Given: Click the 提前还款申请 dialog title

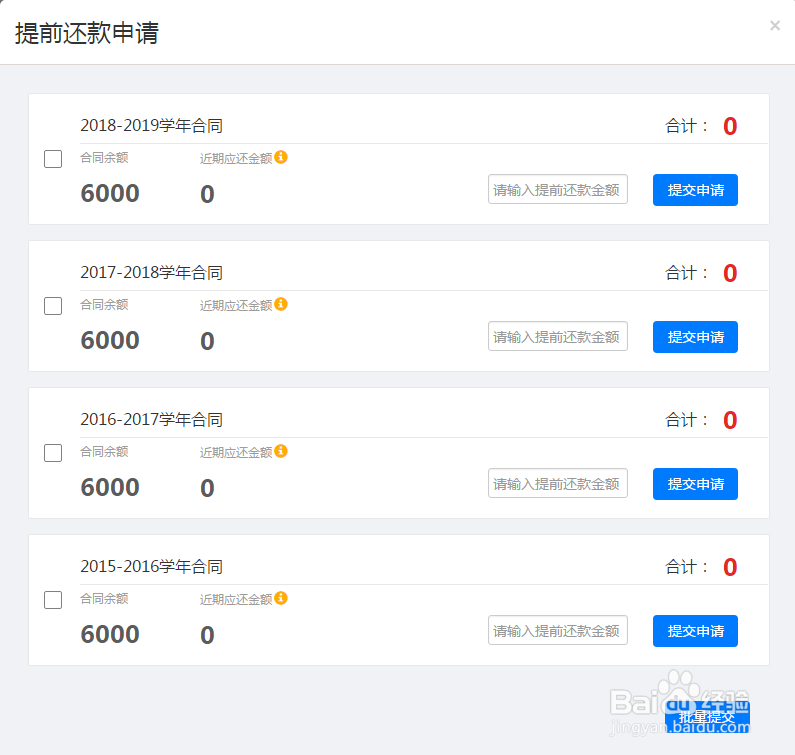Looking at the screenshot, I should [87, 33].
